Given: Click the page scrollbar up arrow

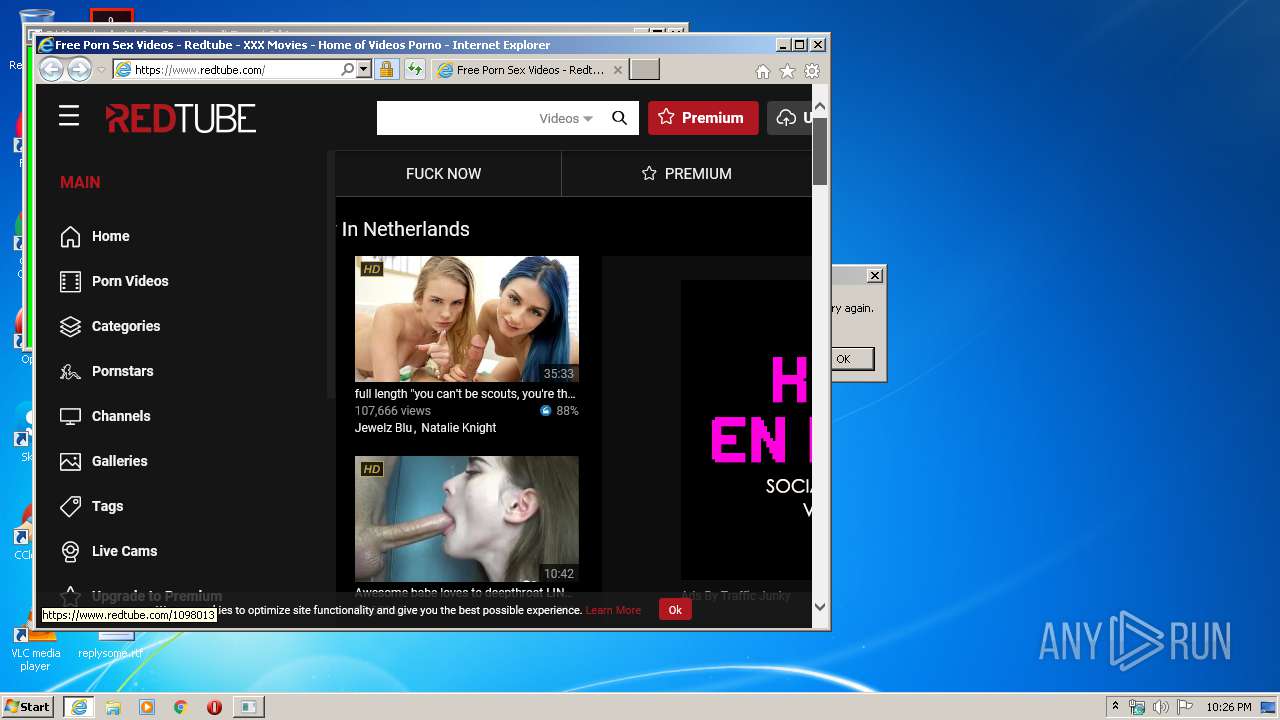Looking at the screenshot, I should click(x=820, y=106).
